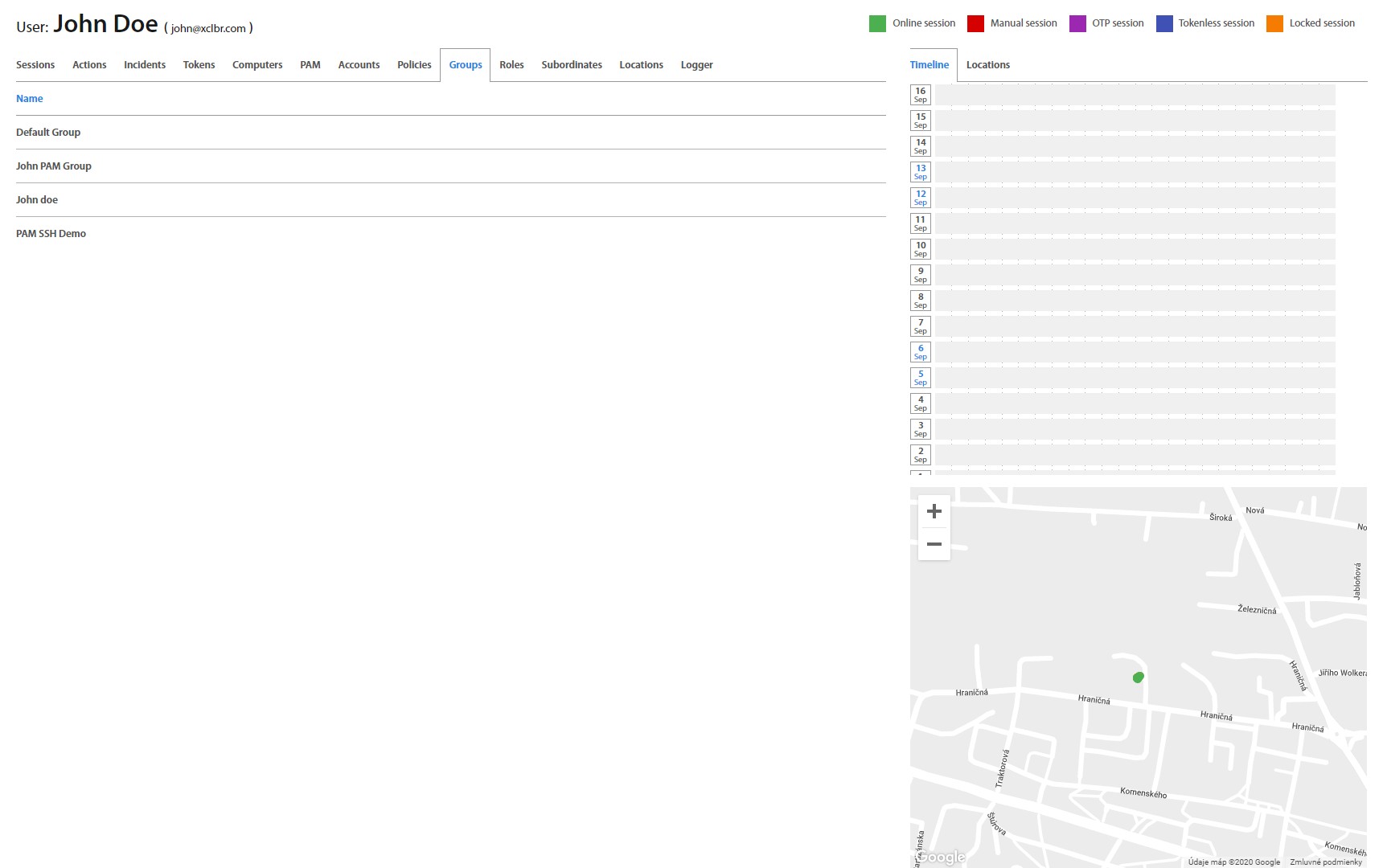Switch to the Incidents tab
The width and height of the screenshot is (1383, 868).
point(145,65)
